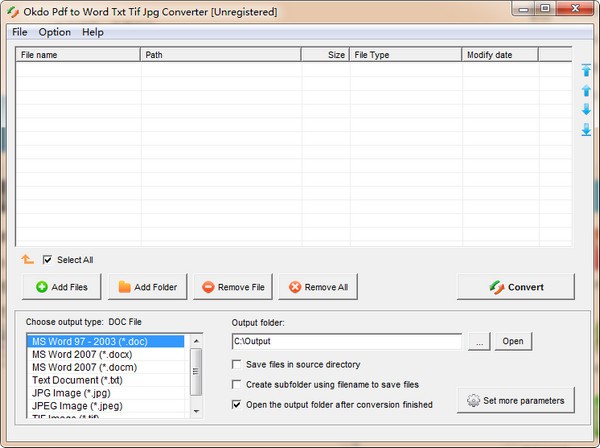The image size is (600, 448).
Task: Click the Open output folder button
Action: (513, 341)
